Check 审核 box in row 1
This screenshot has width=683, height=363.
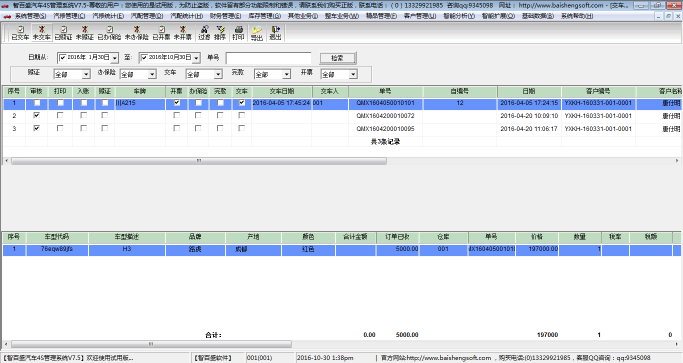(x=37, y=103)
